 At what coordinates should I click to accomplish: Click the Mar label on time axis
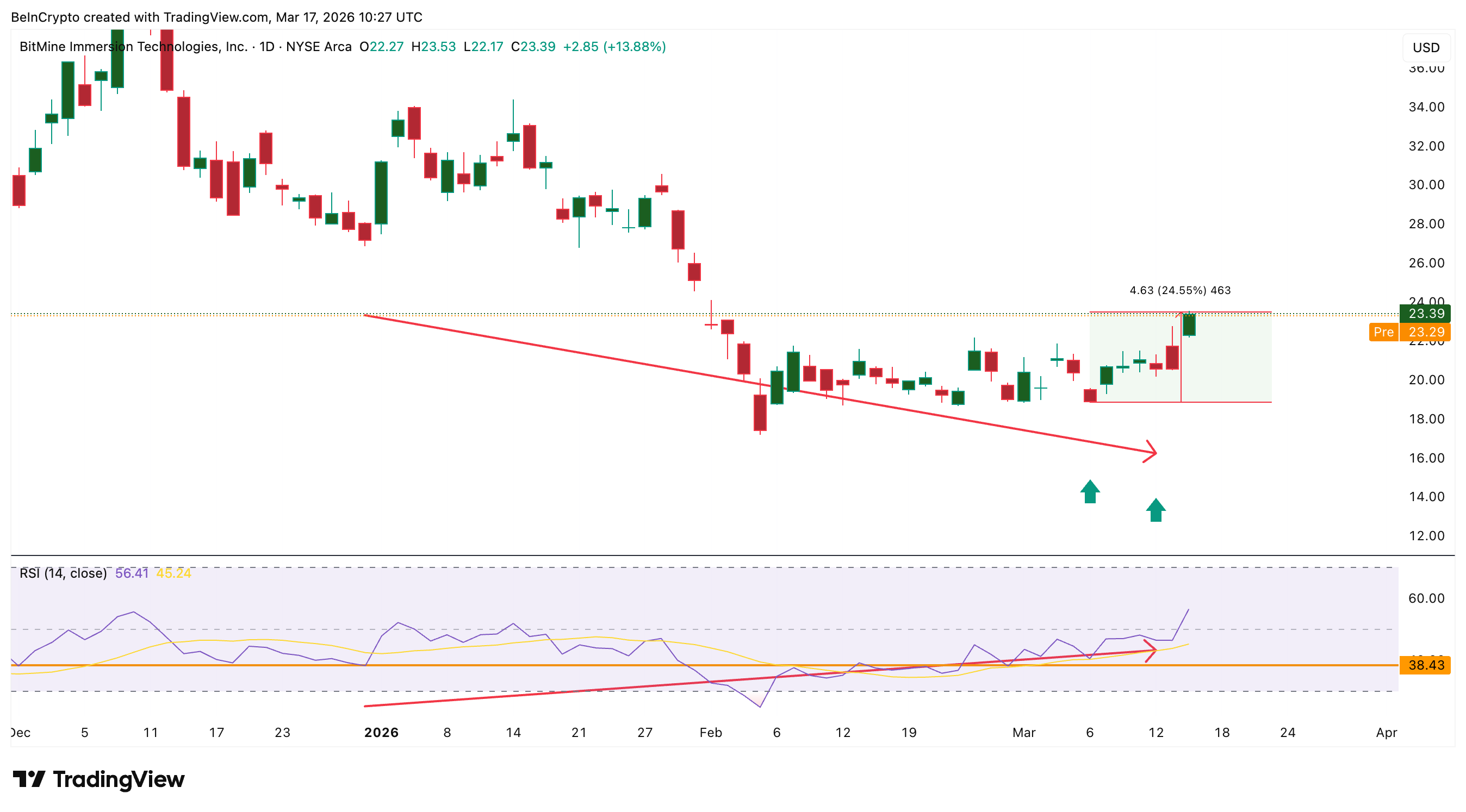pos(1023,733)
